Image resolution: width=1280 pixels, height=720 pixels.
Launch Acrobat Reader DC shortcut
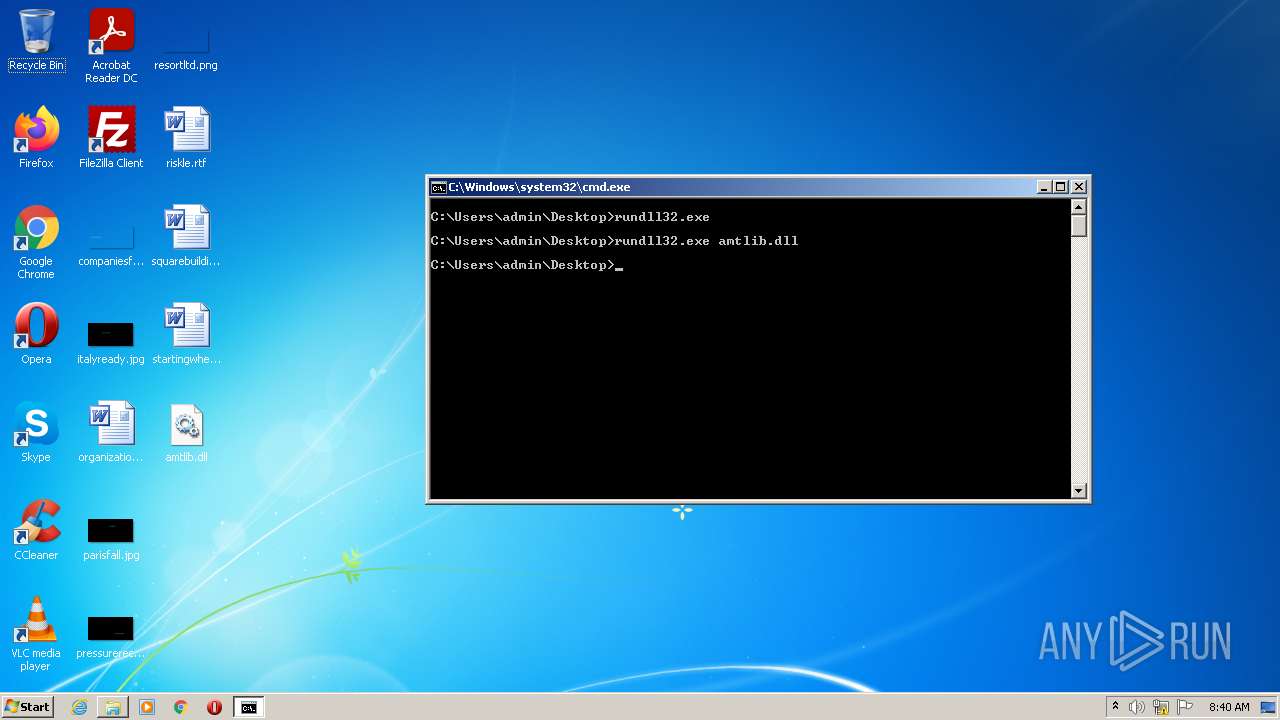tap(111, 46)
